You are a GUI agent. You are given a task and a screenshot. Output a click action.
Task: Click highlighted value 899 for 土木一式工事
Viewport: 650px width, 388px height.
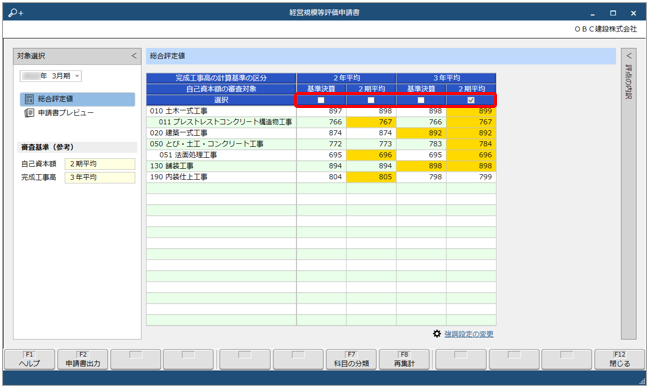point(471,111)
